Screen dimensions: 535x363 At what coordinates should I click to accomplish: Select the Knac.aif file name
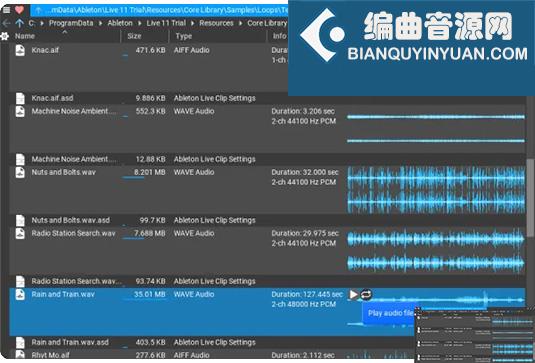point(45,50)
